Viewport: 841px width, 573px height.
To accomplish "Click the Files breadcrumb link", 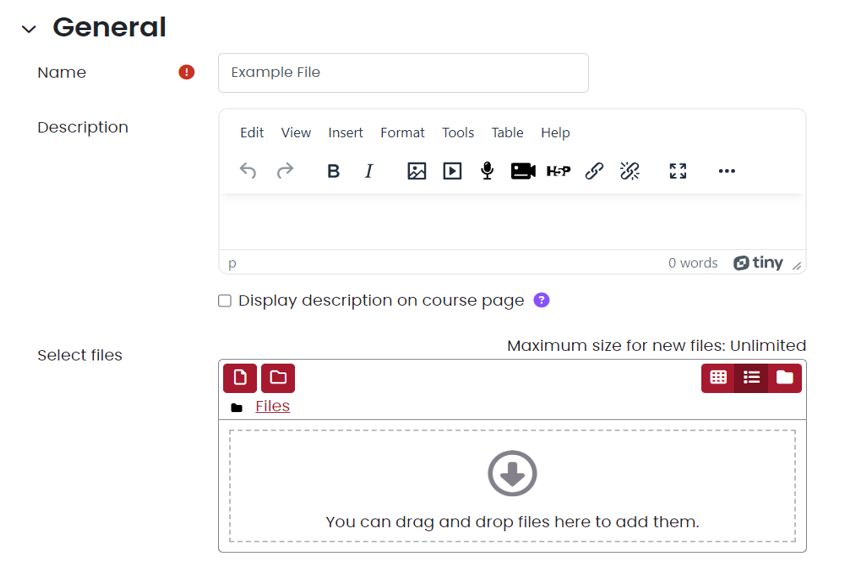I will (272, 406).
